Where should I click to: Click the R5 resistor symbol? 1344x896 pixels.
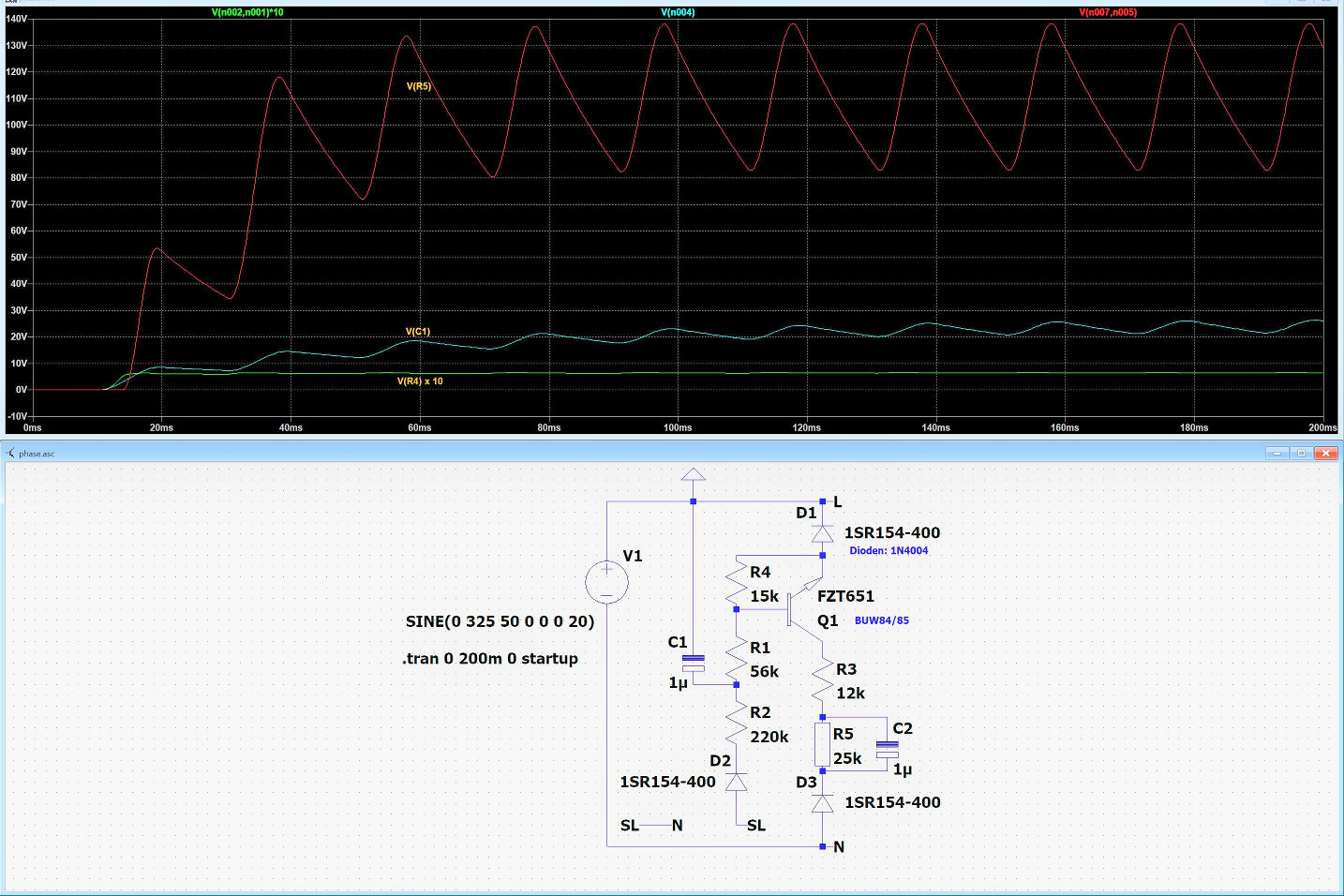(822, 744)
